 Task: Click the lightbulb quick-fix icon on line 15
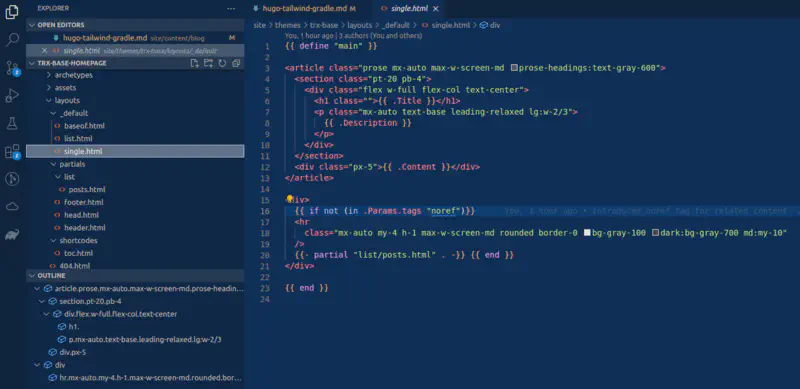pos(290,199)
